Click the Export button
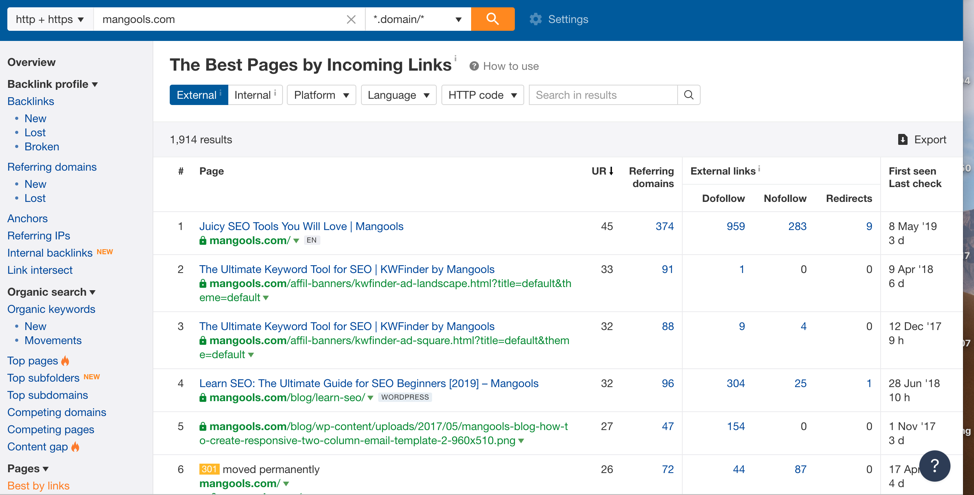This screenshot has width=974, height=495. coord(922,140)
